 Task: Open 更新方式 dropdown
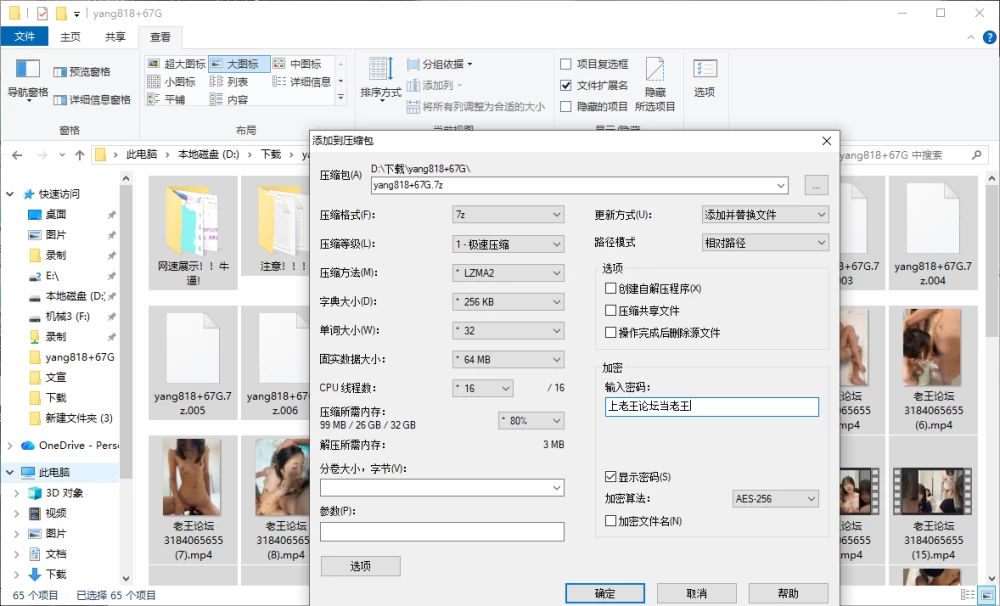click(765, 215)
